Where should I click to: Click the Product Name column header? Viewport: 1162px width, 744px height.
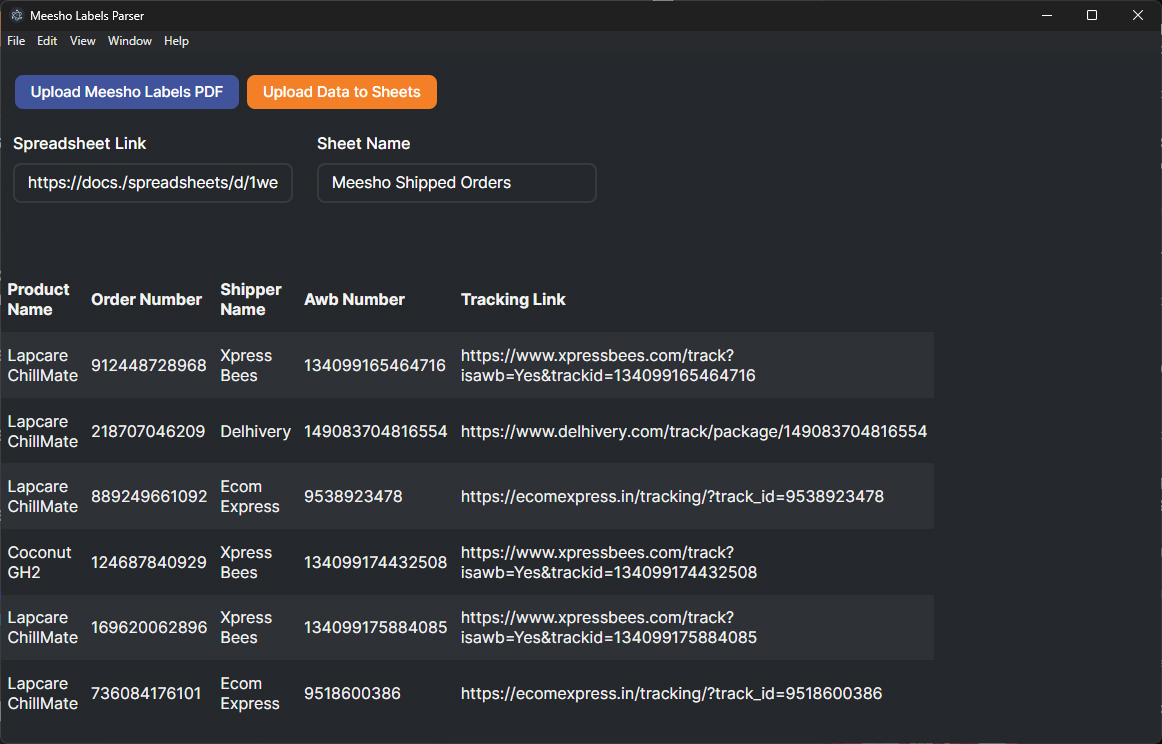pos(39,299)
